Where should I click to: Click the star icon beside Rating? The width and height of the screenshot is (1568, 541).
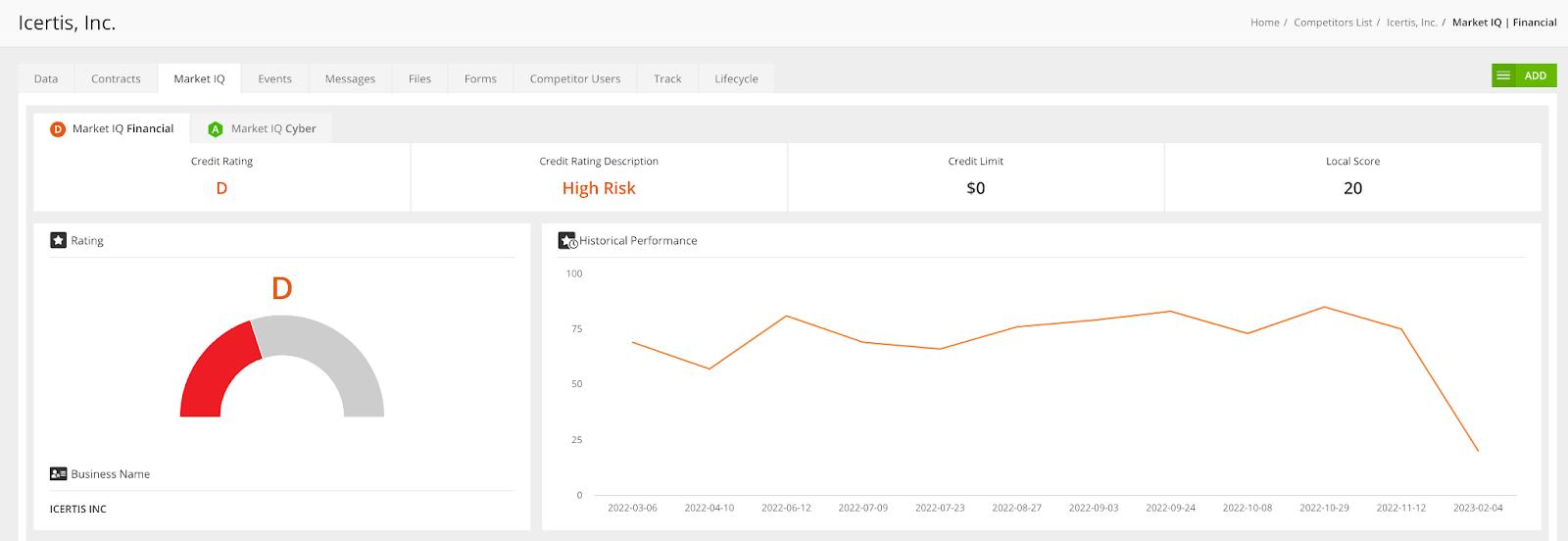(58, 240)
